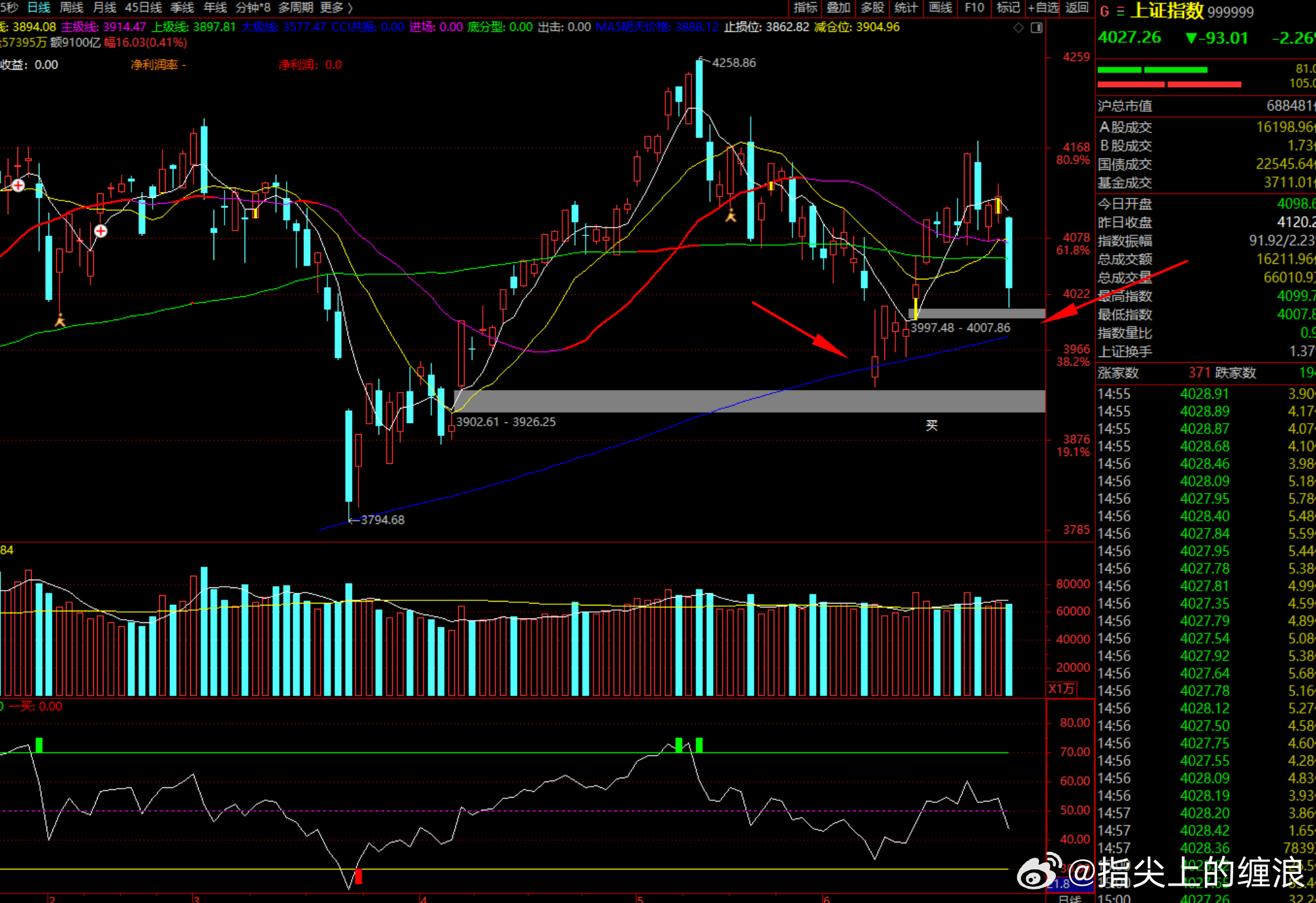Switch to the 周线 weekly tab

point(72,7)
